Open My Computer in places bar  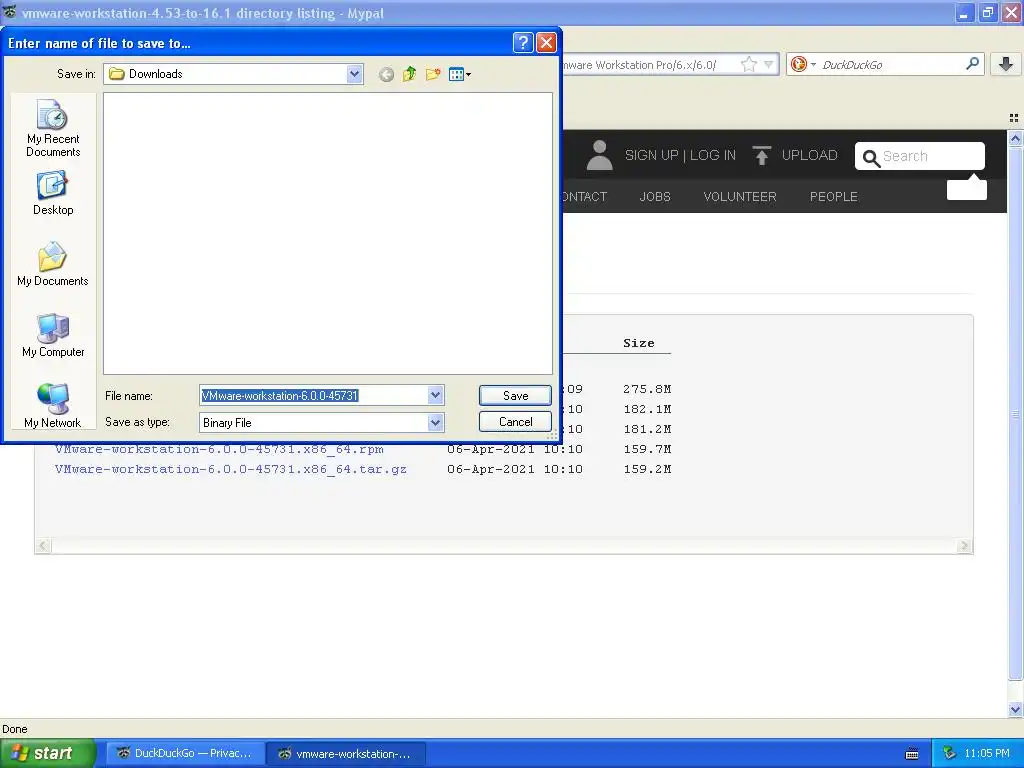point(53,335)
